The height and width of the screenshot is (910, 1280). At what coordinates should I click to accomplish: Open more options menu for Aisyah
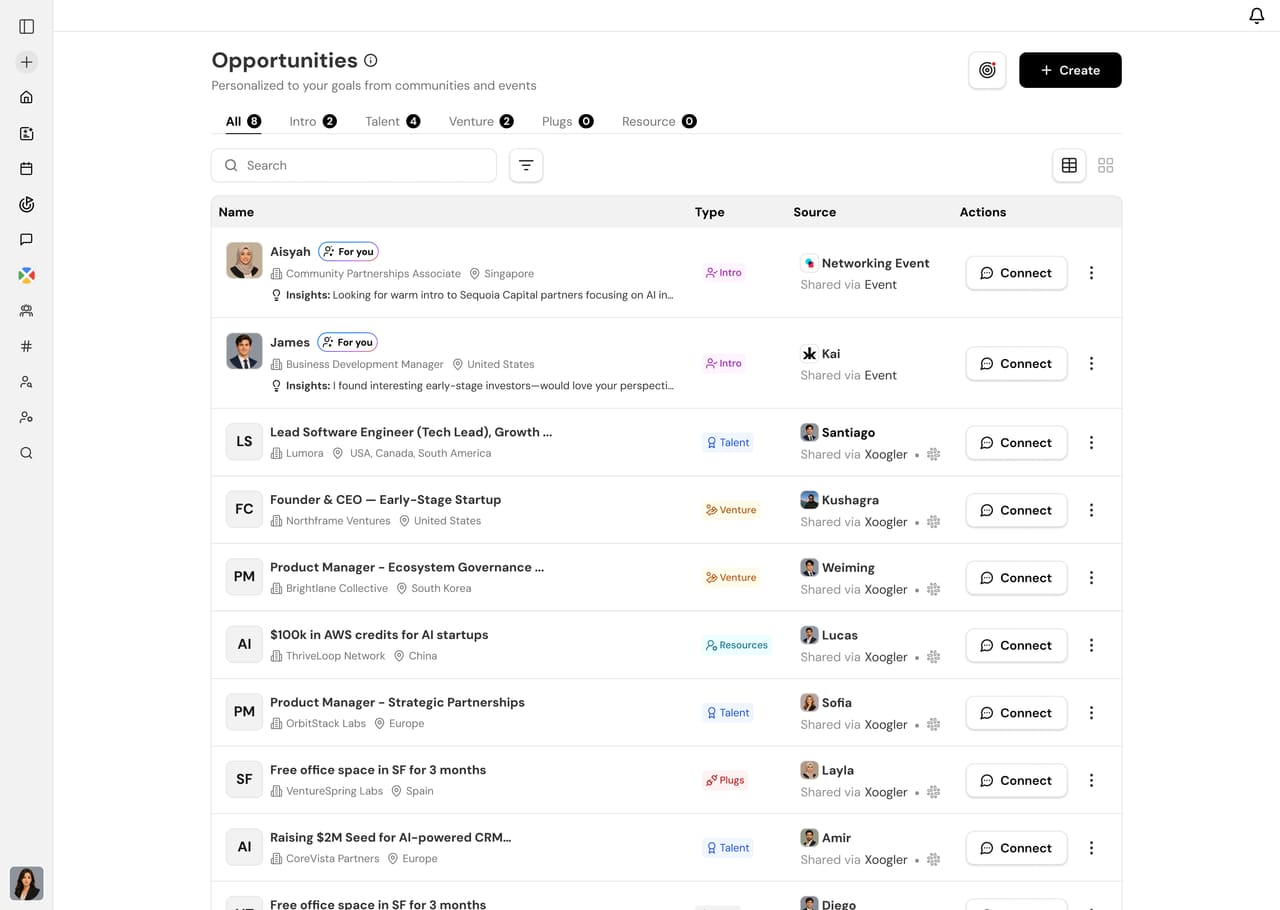(1091, 273)
